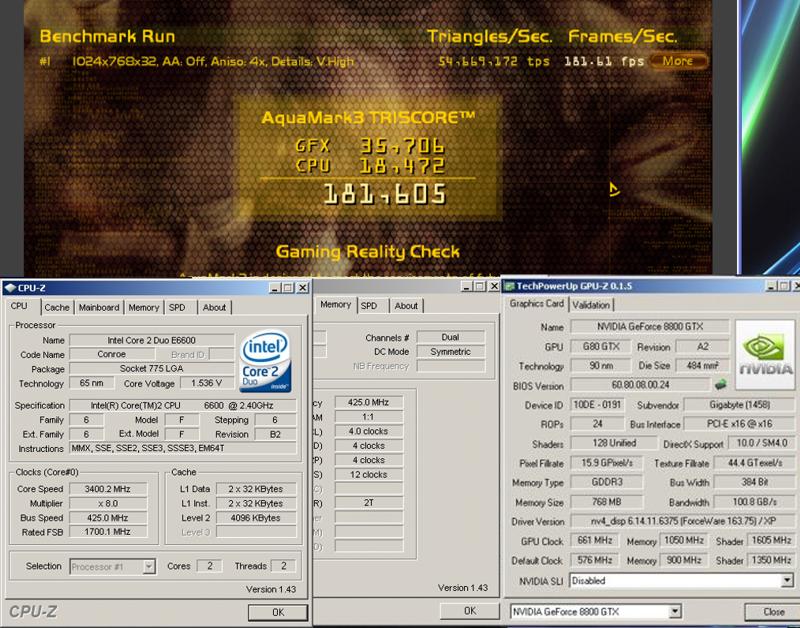
Task: Click the GPU value G80 GTX
Action: point(601,346)
